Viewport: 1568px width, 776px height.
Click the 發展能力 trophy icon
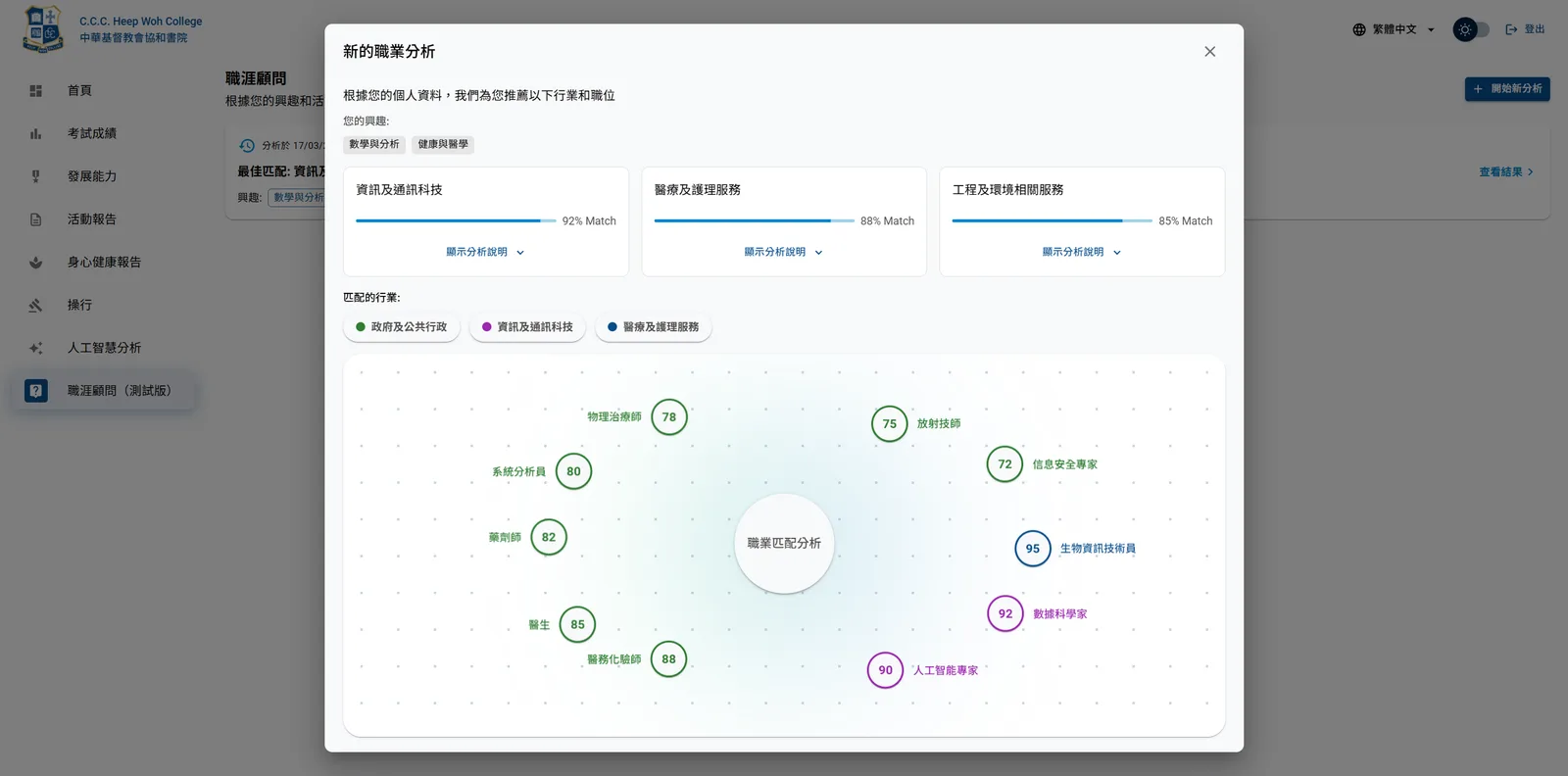(x=36, y=176)
